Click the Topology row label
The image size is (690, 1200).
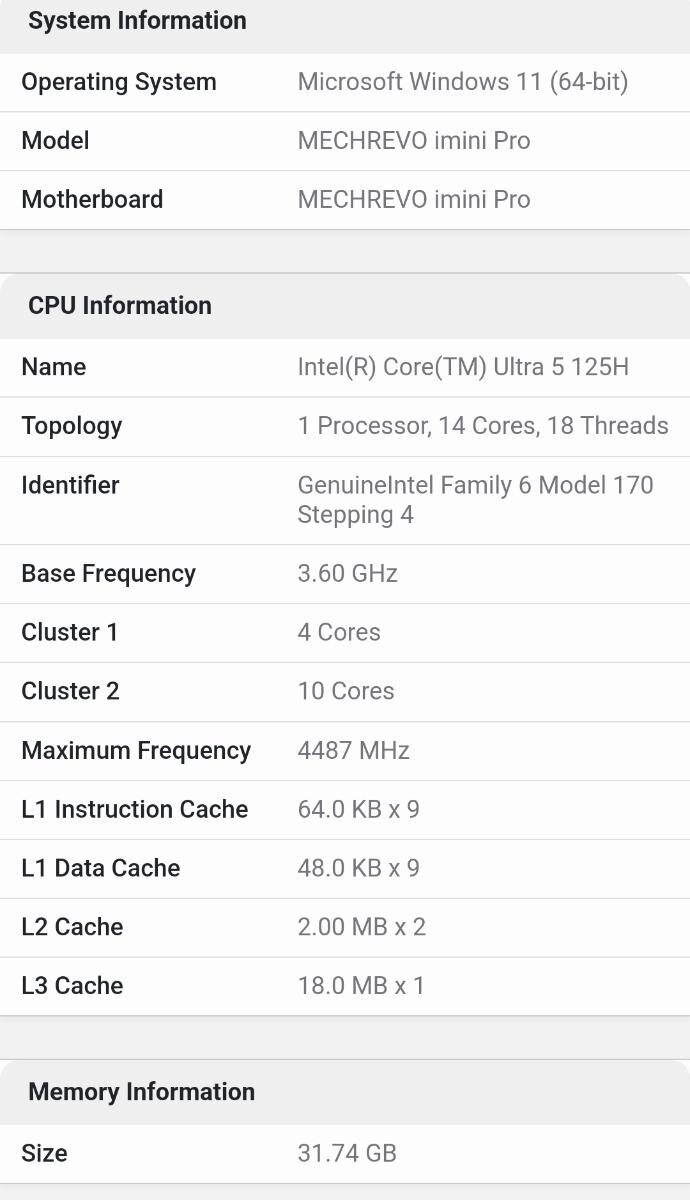pyautogui.click(x=72, y=426)
